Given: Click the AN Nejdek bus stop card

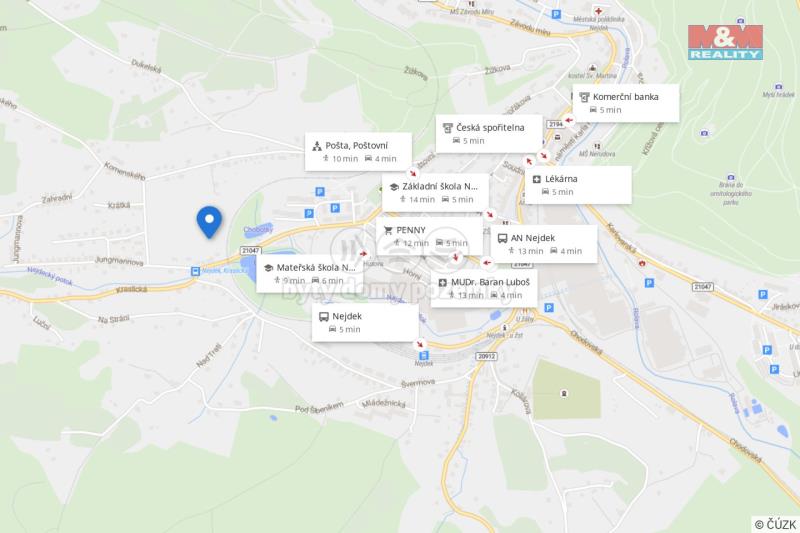Looking at the screenshot, I should click(x=544, y=244).
